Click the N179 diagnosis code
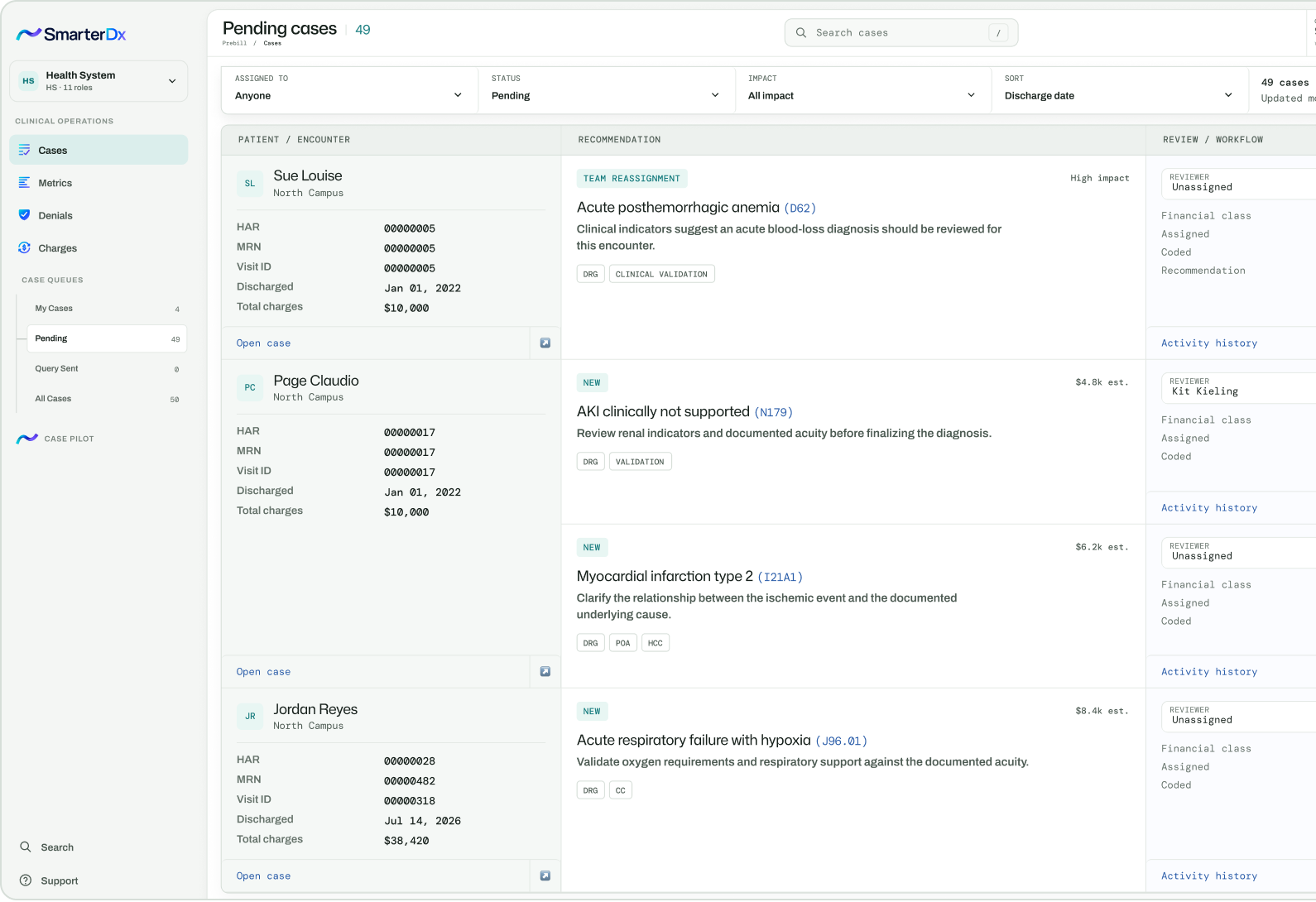The width and height of the screenshot is (1316, 902). pos(773,412)
